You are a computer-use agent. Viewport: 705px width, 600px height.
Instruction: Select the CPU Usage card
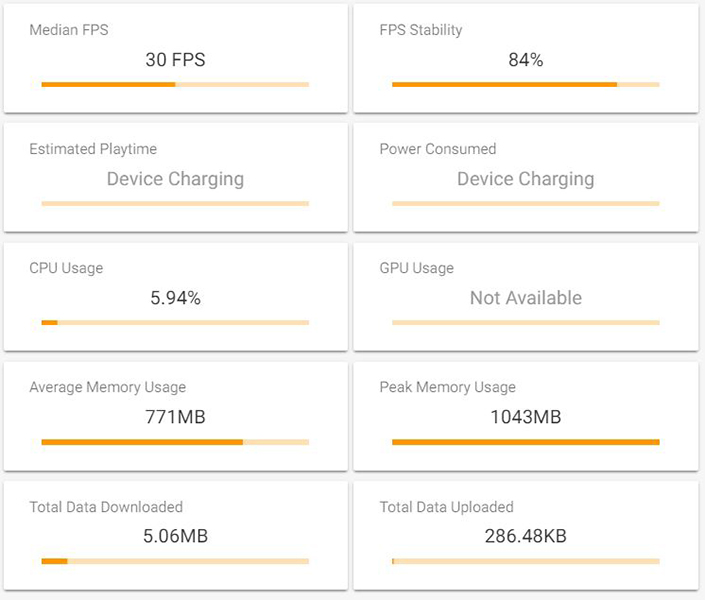click(x=175, y=297)
